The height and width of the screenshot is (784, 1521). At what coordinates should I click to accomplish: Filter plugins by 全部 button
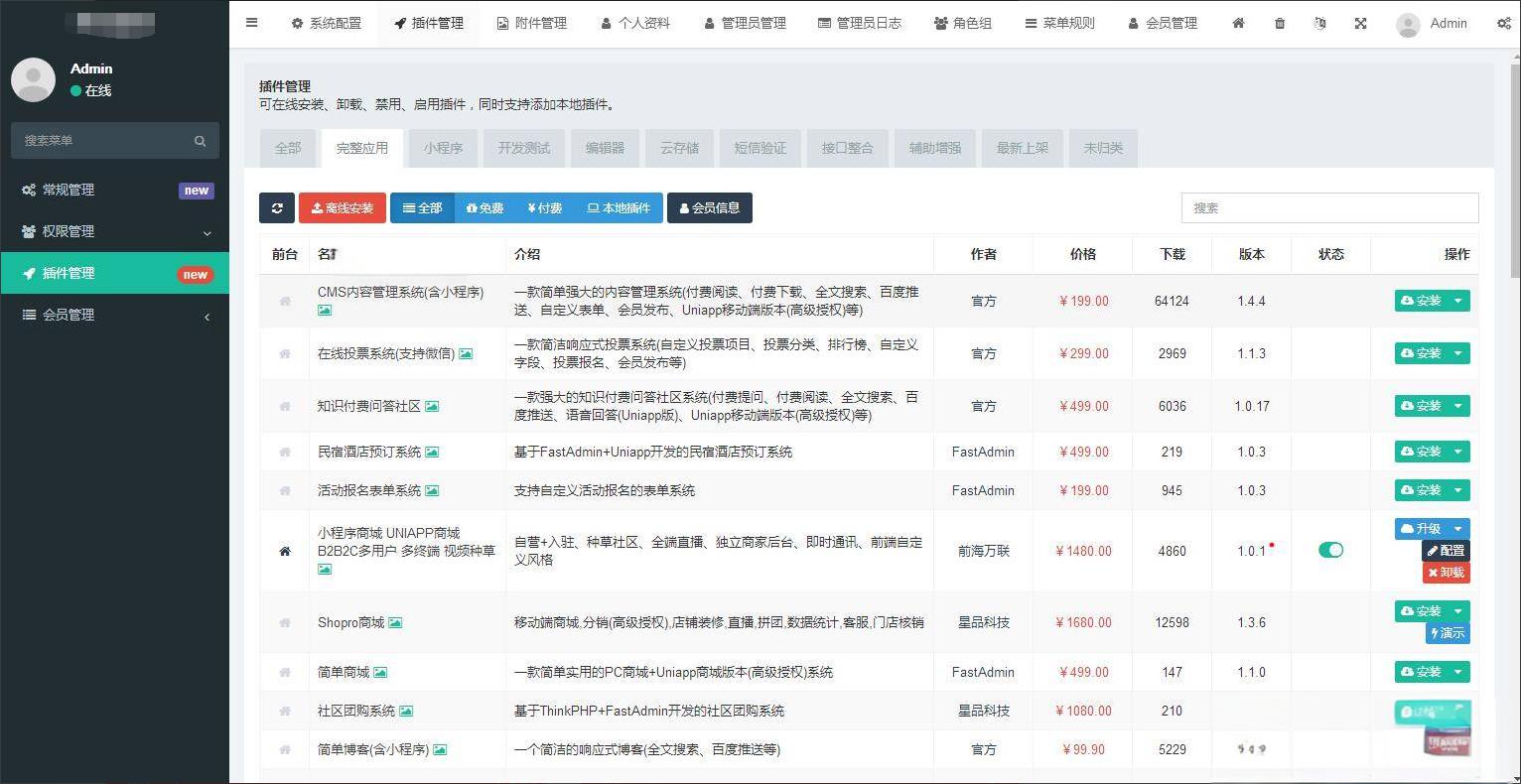423,207
